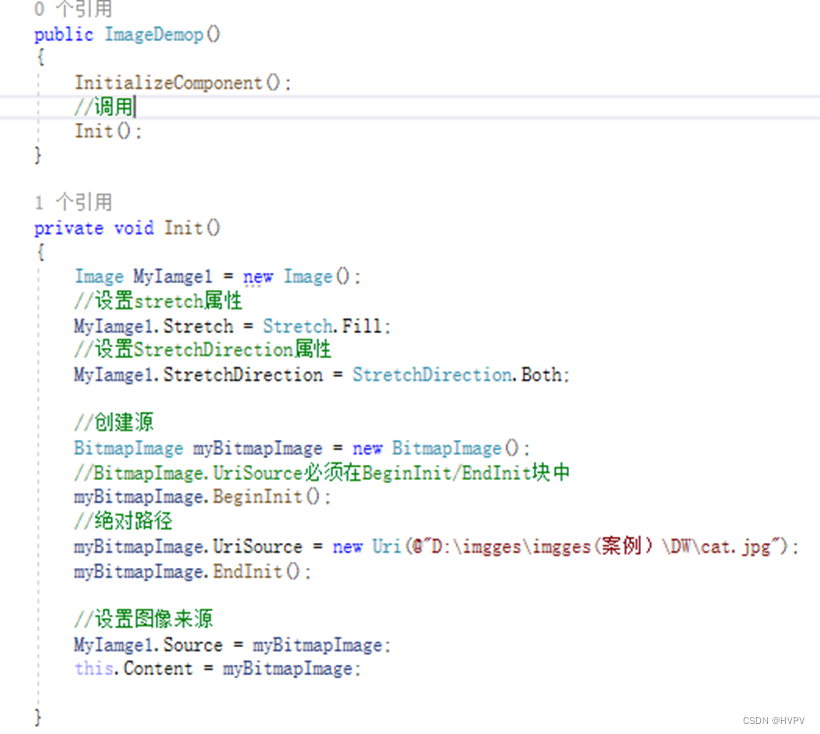Click the 'Image MyIamge1 = new Image();' line
This screenshot has width=820, height=734.
pos(217,277)
